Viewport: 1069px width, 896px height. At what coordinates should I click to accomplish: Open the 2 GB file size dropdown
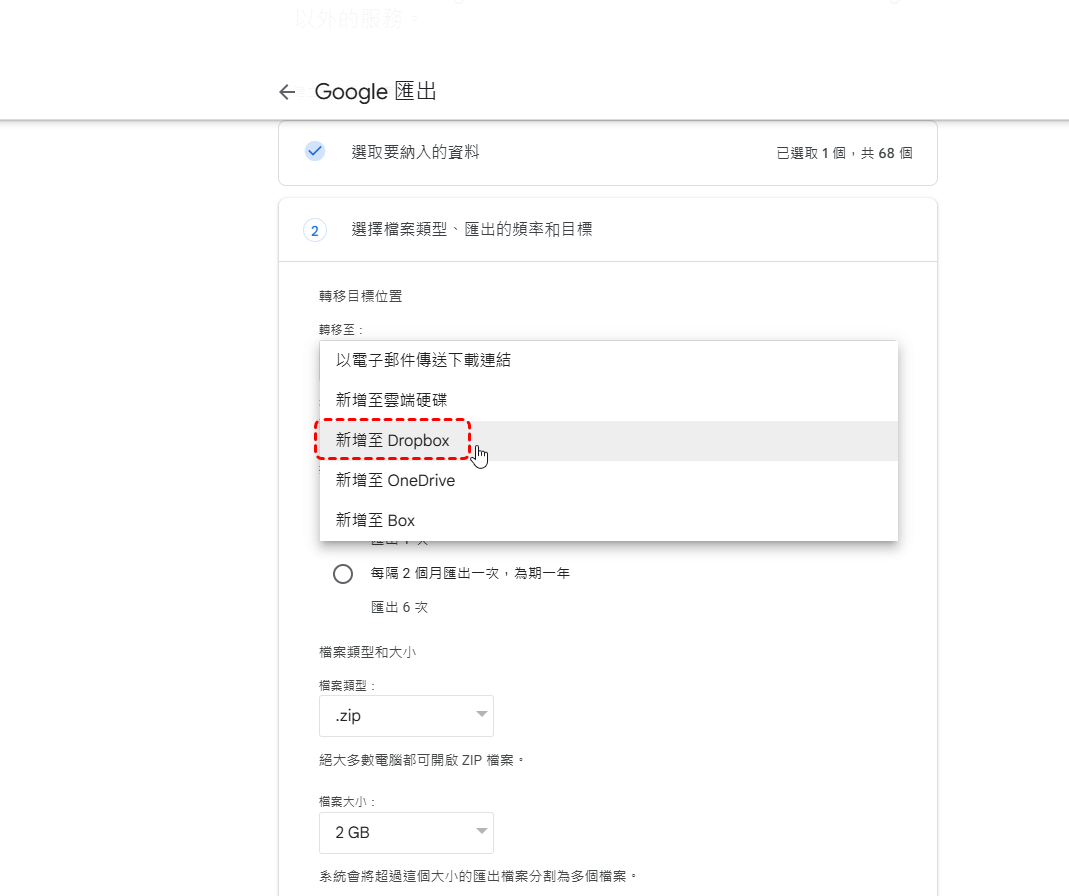tap(406, 833)
